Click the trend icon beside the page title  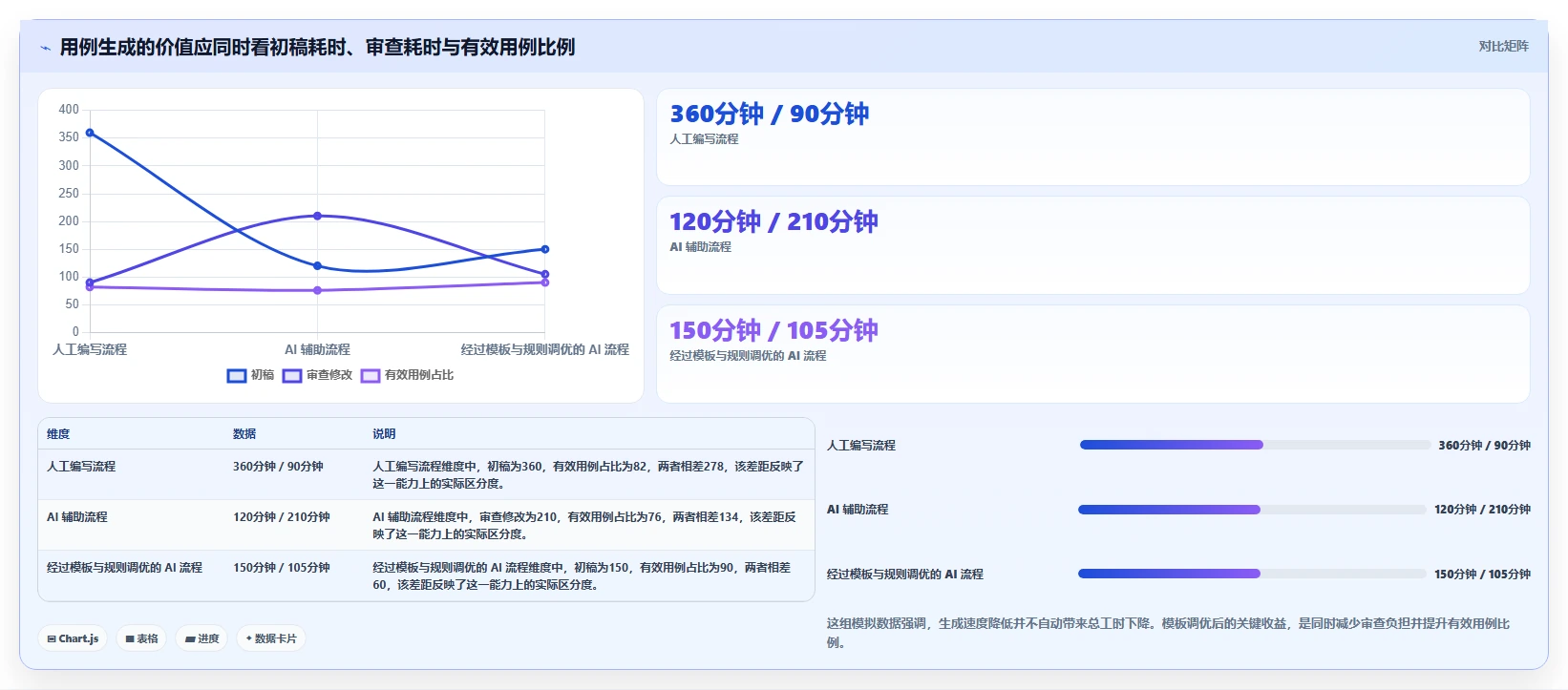click(45, 48)
